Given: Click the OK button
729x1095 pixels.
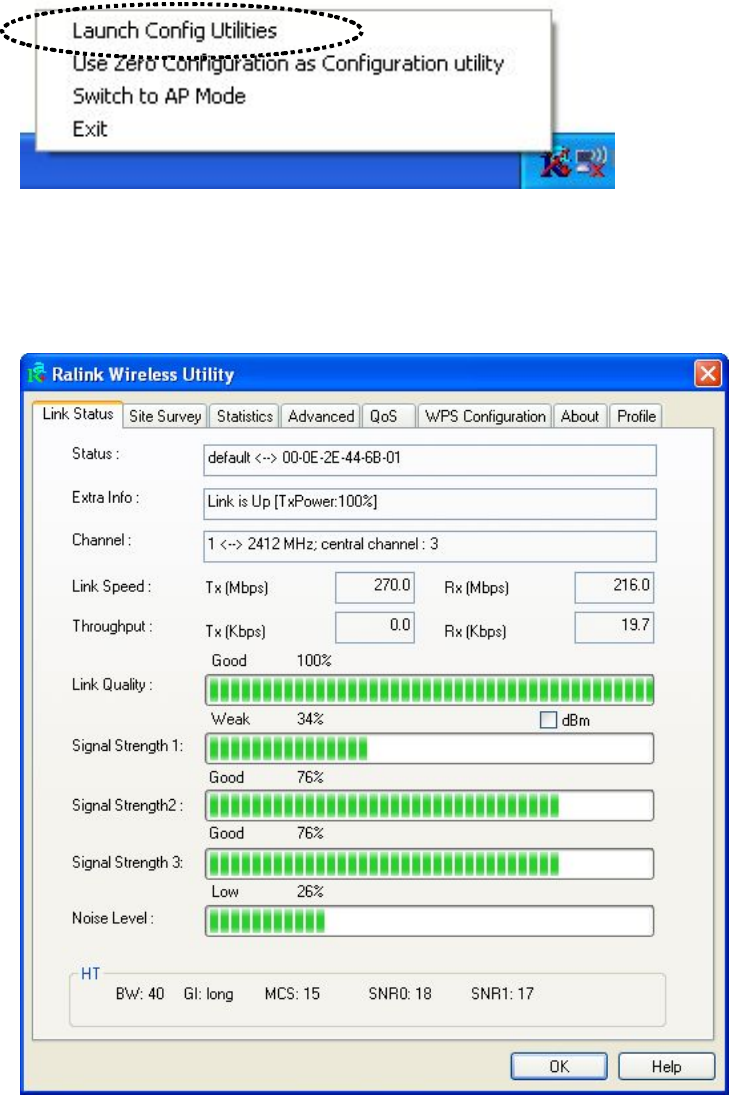Looking at the screenshot, I should click(559, 1066).
